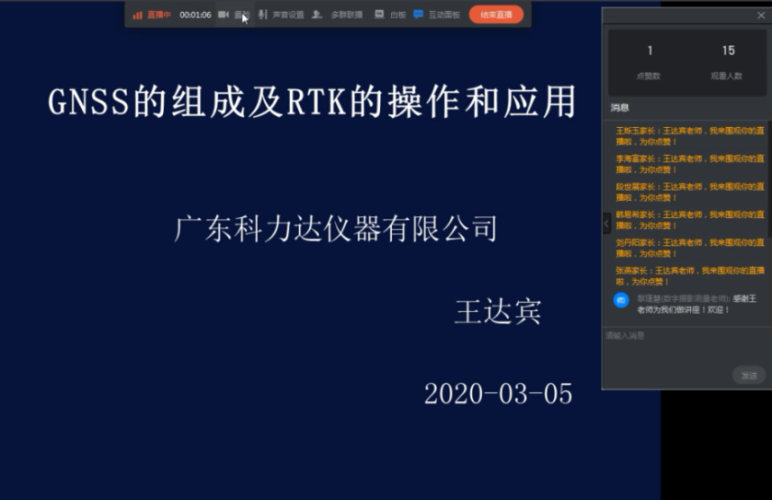The height and width of the screenshot is (500, 772).
Task: Click the first orange chat message
Action: (x=690, y=136)
